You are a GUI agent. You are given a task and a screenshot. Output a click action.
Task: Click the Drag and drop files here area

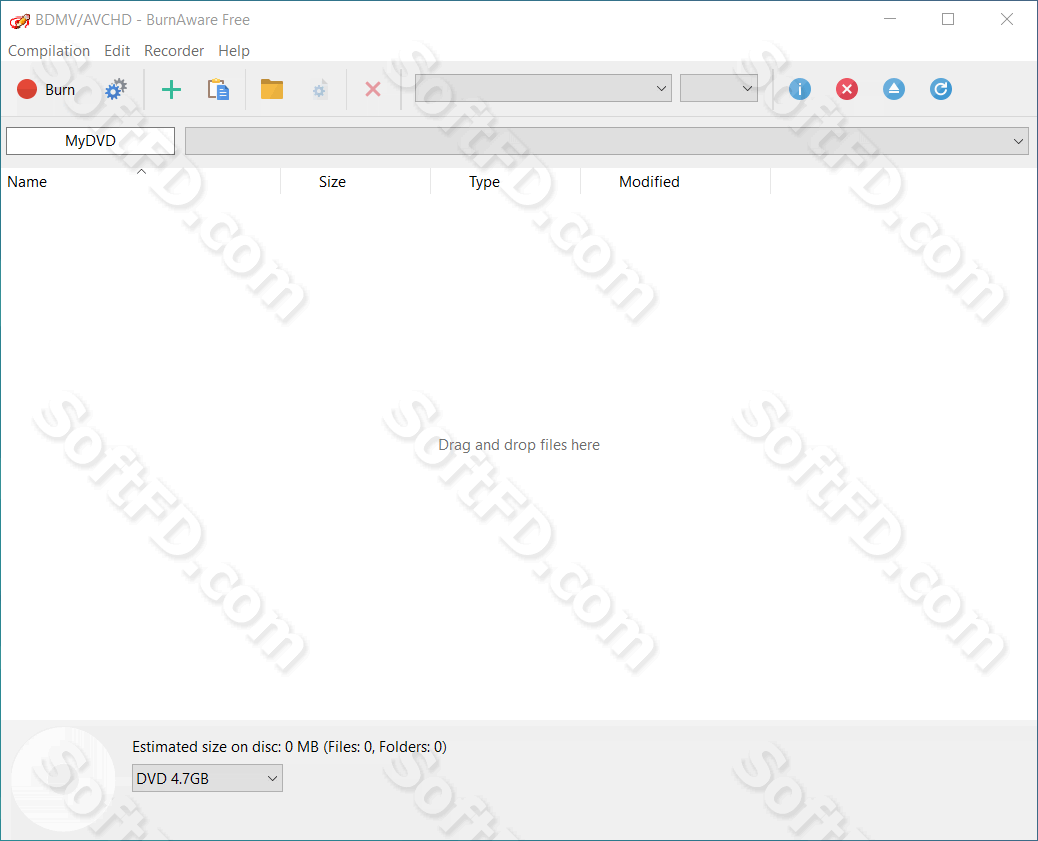click(x=519, y=445)
